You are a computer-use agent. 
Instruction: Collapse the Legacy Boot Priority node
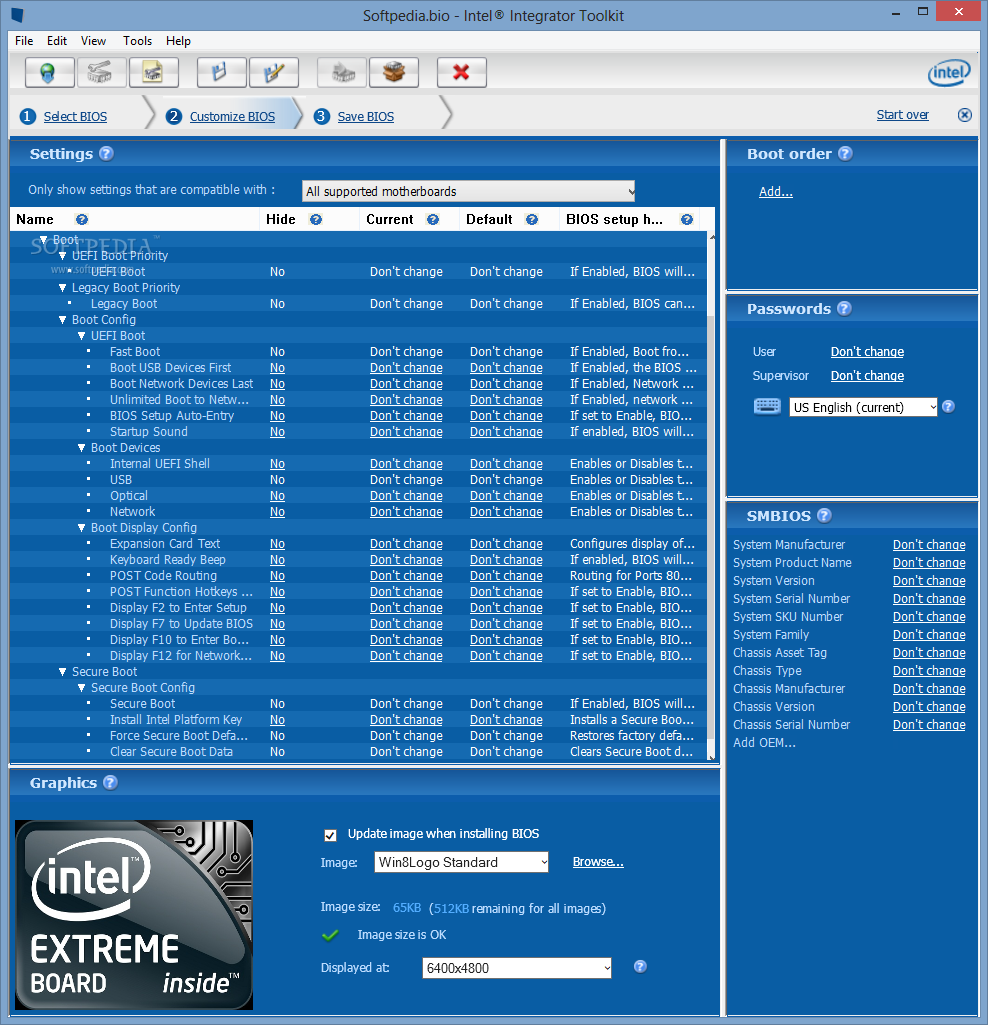(63, 288)
